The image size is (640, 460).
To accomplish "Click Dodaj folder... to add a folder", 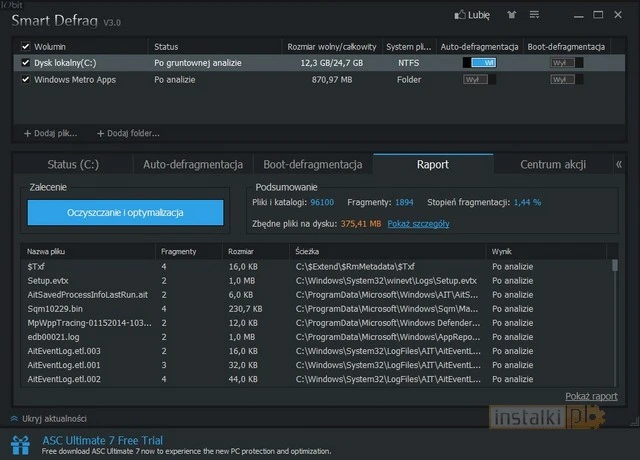I will (128, 133).
